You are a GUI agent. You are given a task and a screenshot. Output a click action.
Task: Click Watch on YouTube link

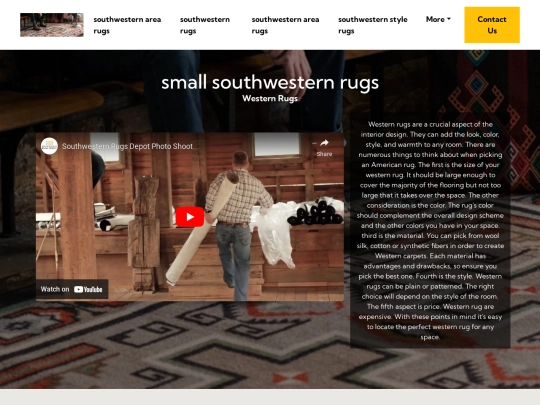(72, 289)
